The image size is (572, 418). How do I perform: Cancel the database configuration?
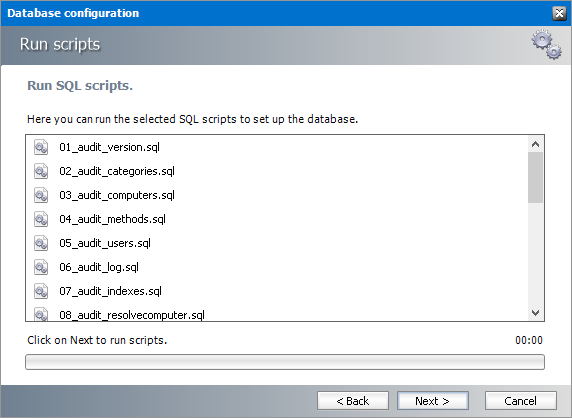[x=521, y=401]
